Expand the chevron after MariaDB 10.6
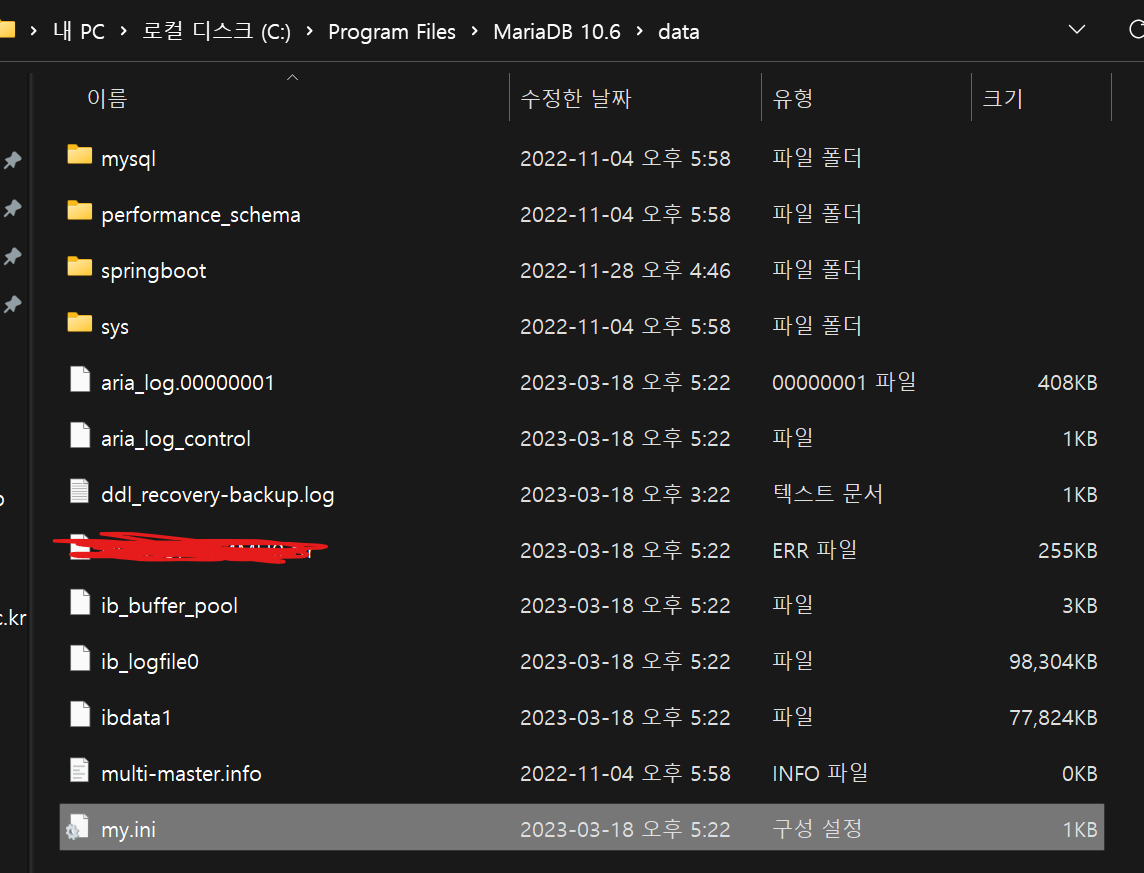 coord(640,31)
